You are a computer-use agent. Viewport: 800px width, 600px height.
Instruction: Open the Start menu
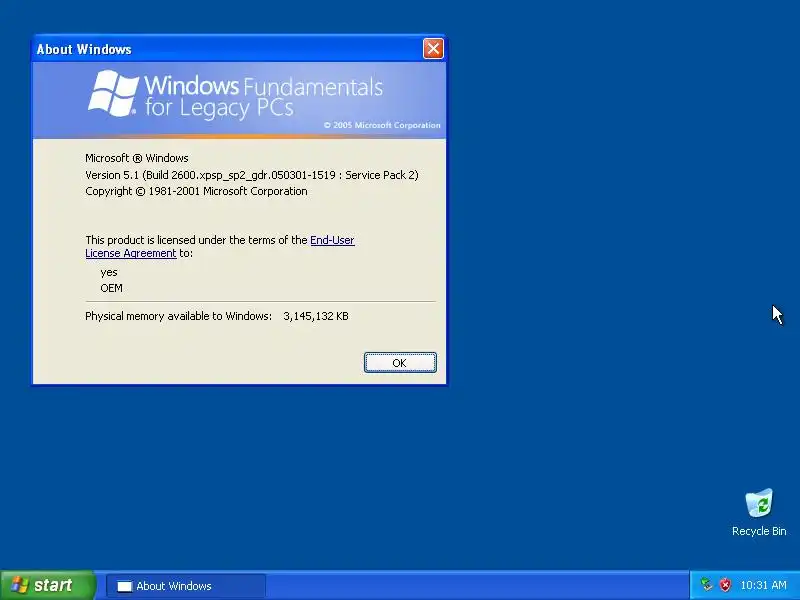click(x=47, y=585)
